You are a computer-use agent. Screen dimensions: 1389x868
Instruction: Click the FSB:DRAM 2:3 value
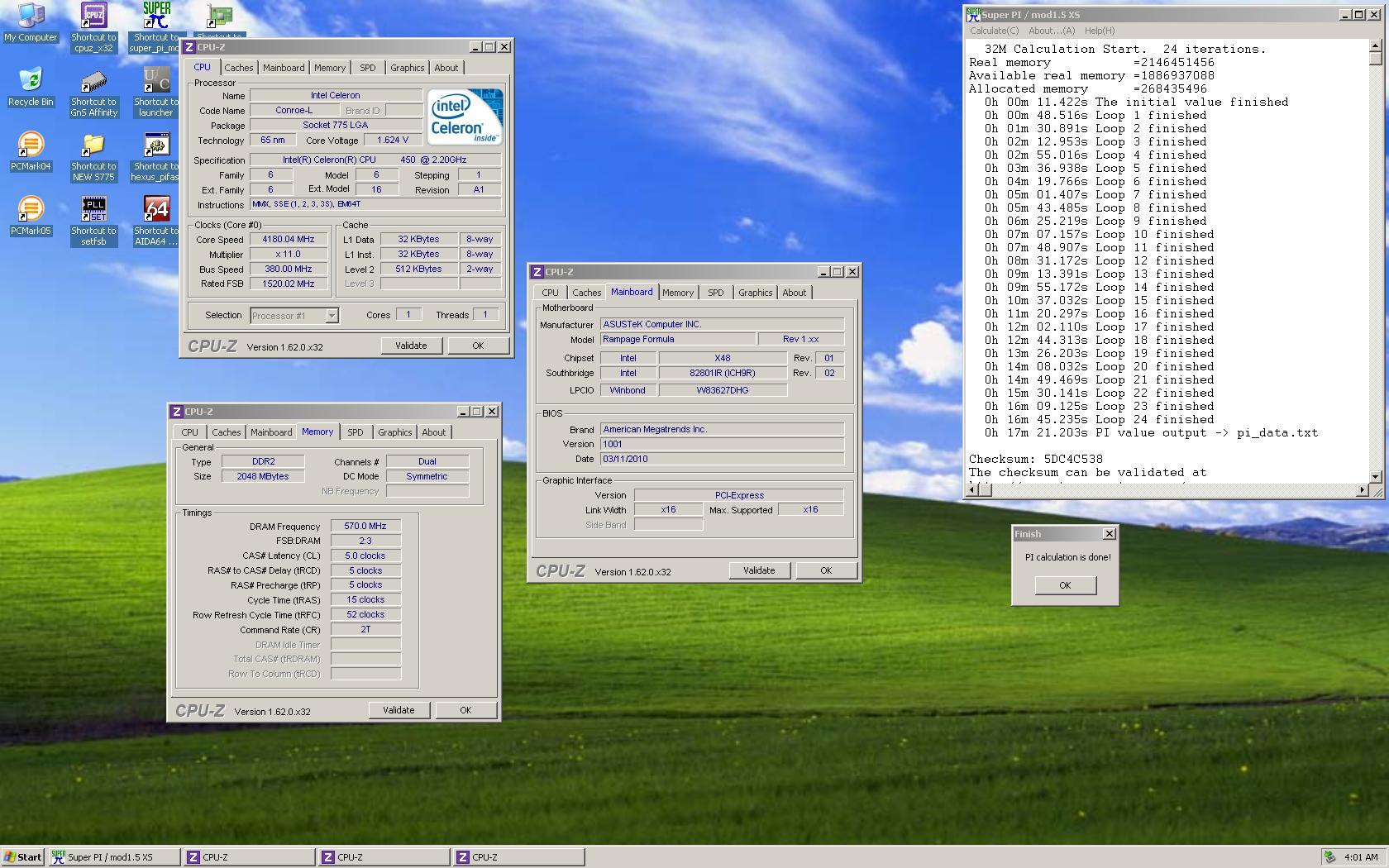(x=365, y=541)
